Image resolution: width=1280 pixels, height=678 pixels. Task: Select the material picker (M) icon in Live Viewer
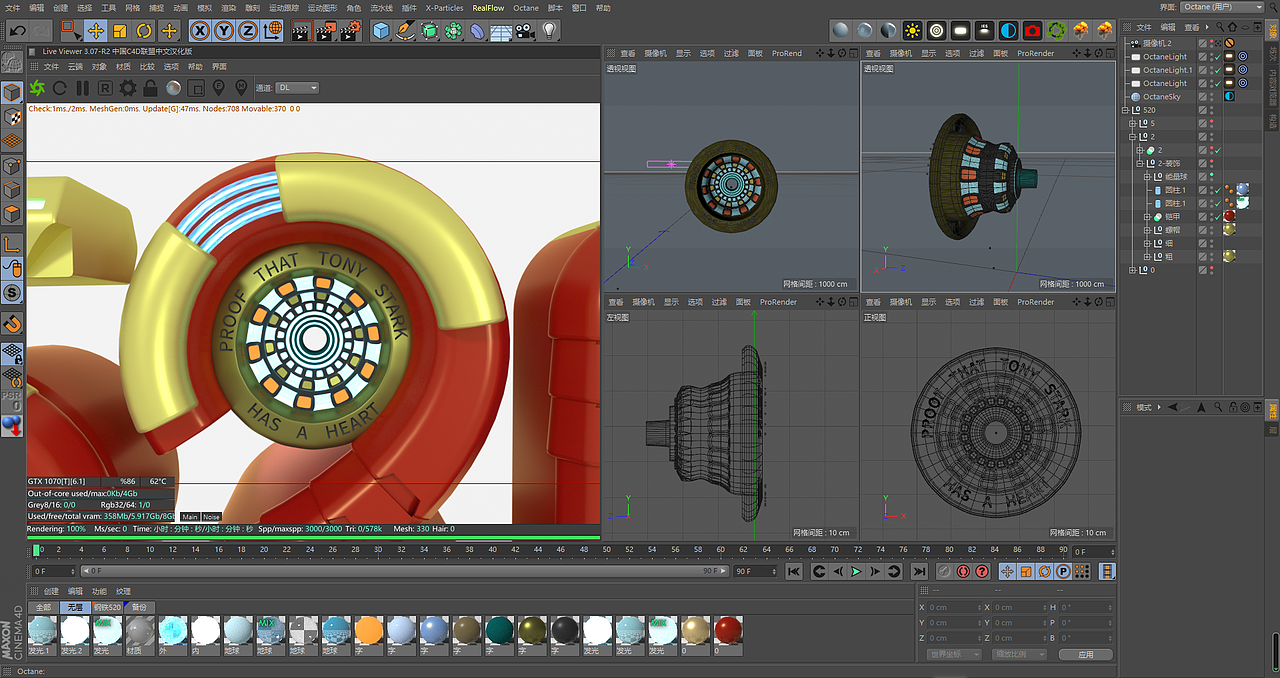[241, 88]
